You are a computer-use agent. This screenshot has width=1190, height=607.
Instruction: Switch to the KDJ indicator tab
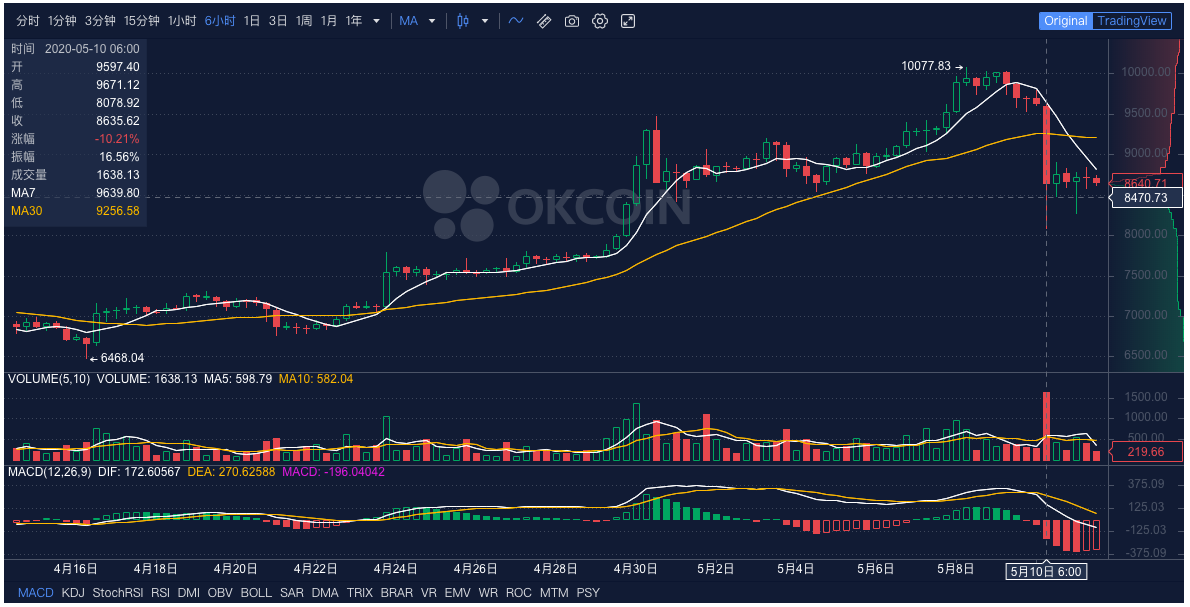point(72,592)
